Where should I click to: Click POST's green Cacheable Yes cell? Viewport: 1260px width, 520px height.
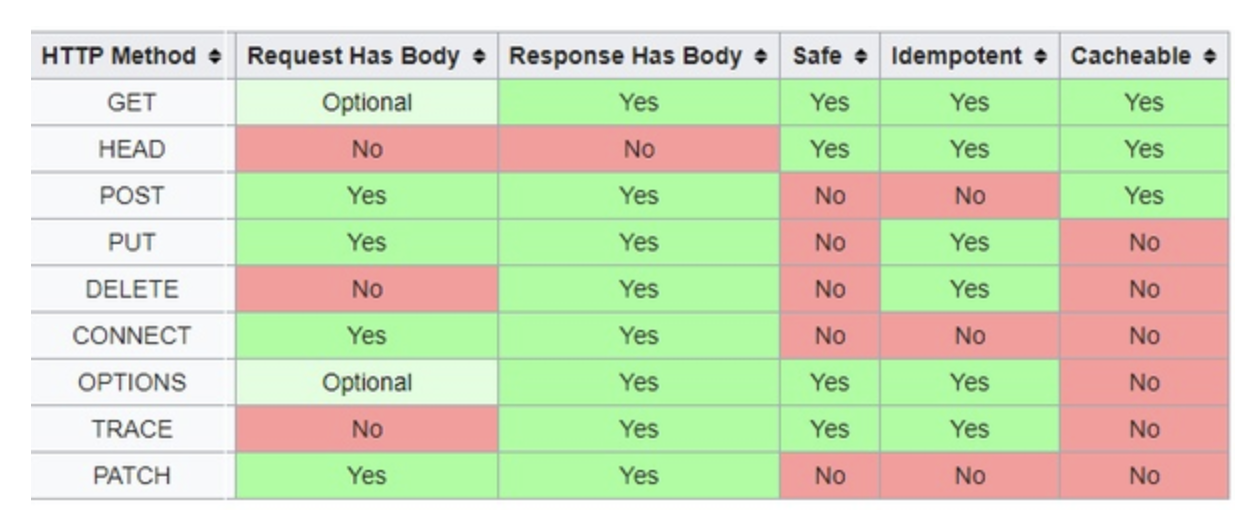(1144, 196)
